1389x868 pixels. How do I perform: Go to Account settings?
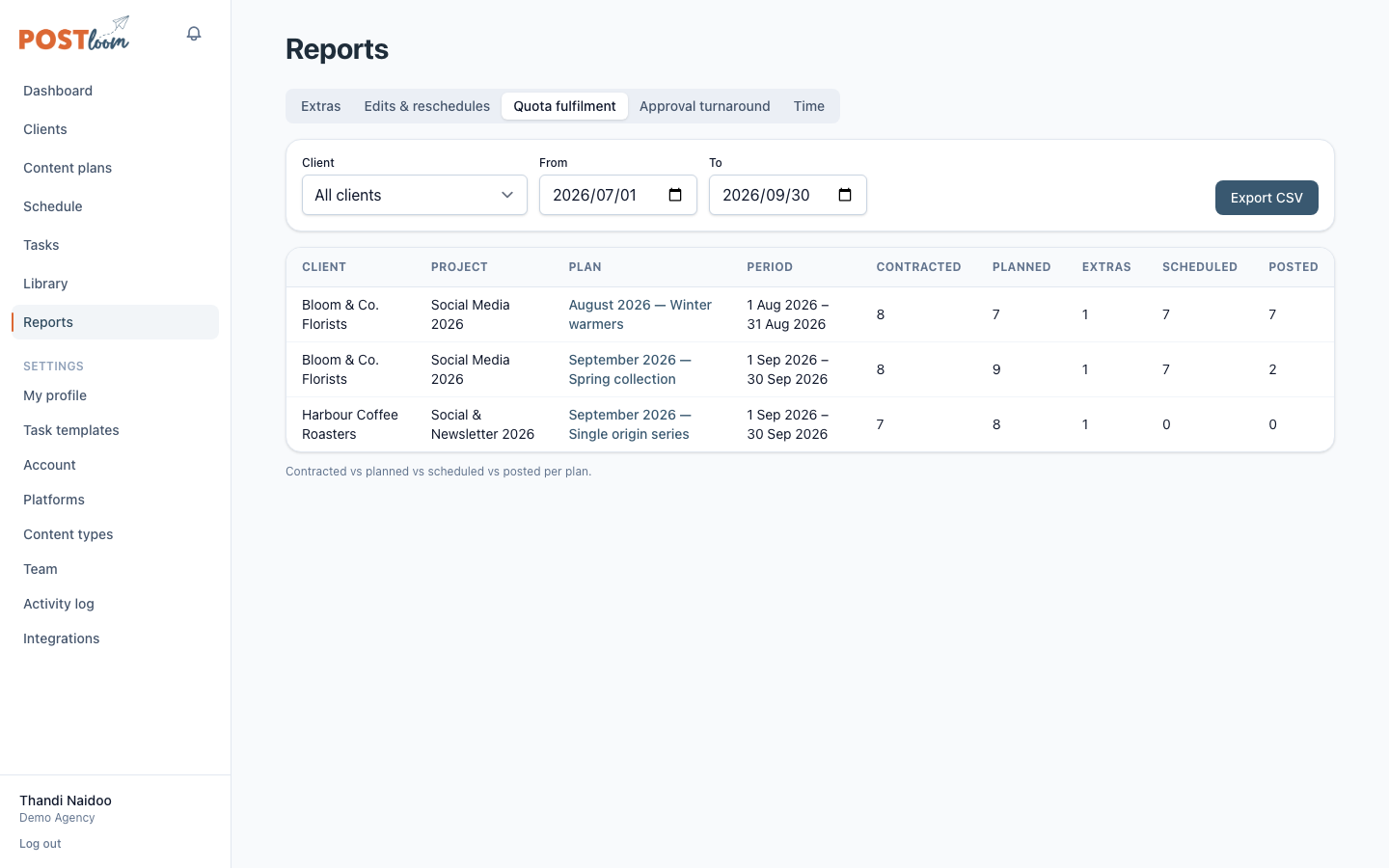click(x=116, y=465)
